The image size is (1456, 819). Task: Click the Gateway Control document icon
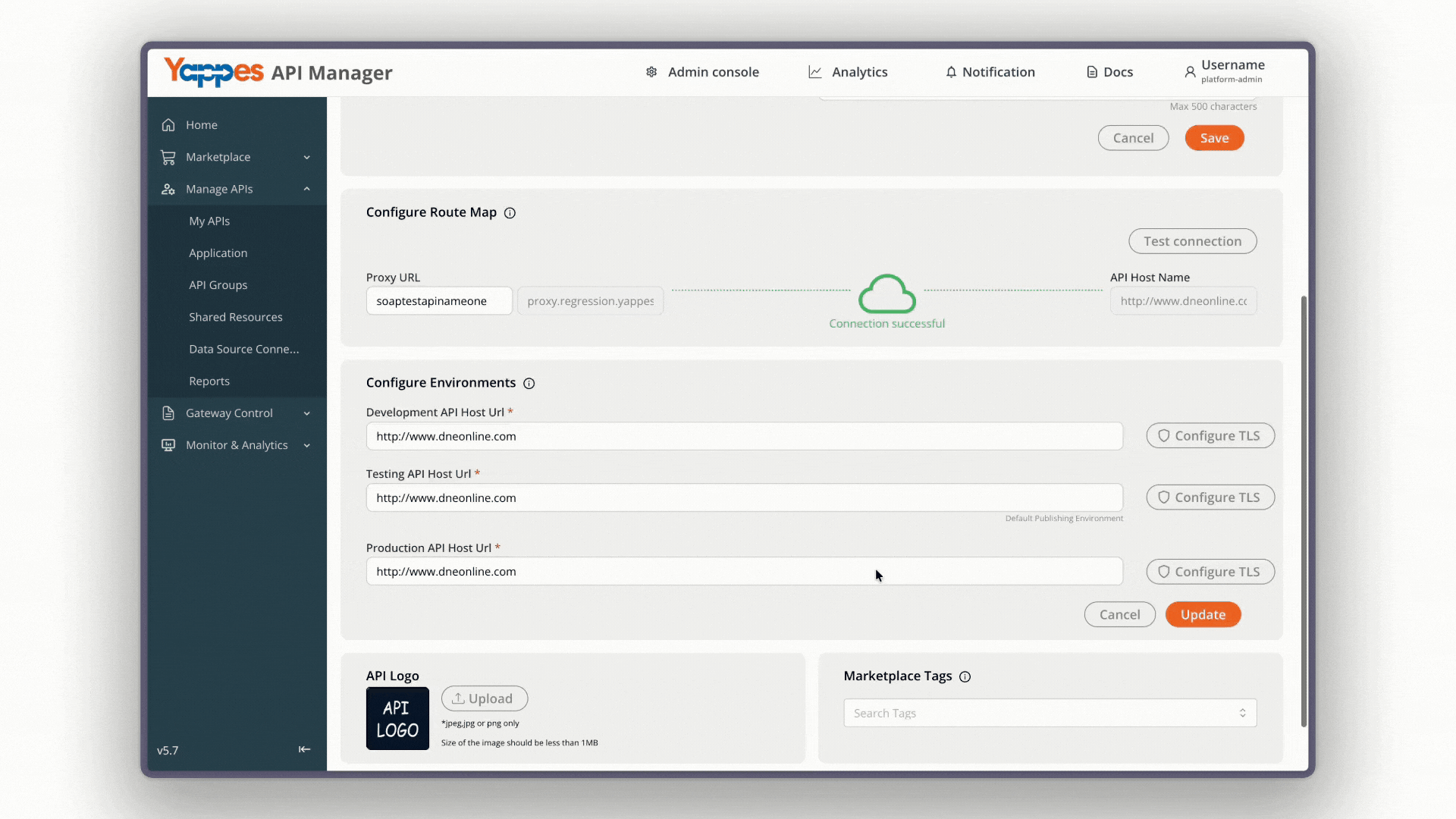pyautogui.click(x=168, y=413)
